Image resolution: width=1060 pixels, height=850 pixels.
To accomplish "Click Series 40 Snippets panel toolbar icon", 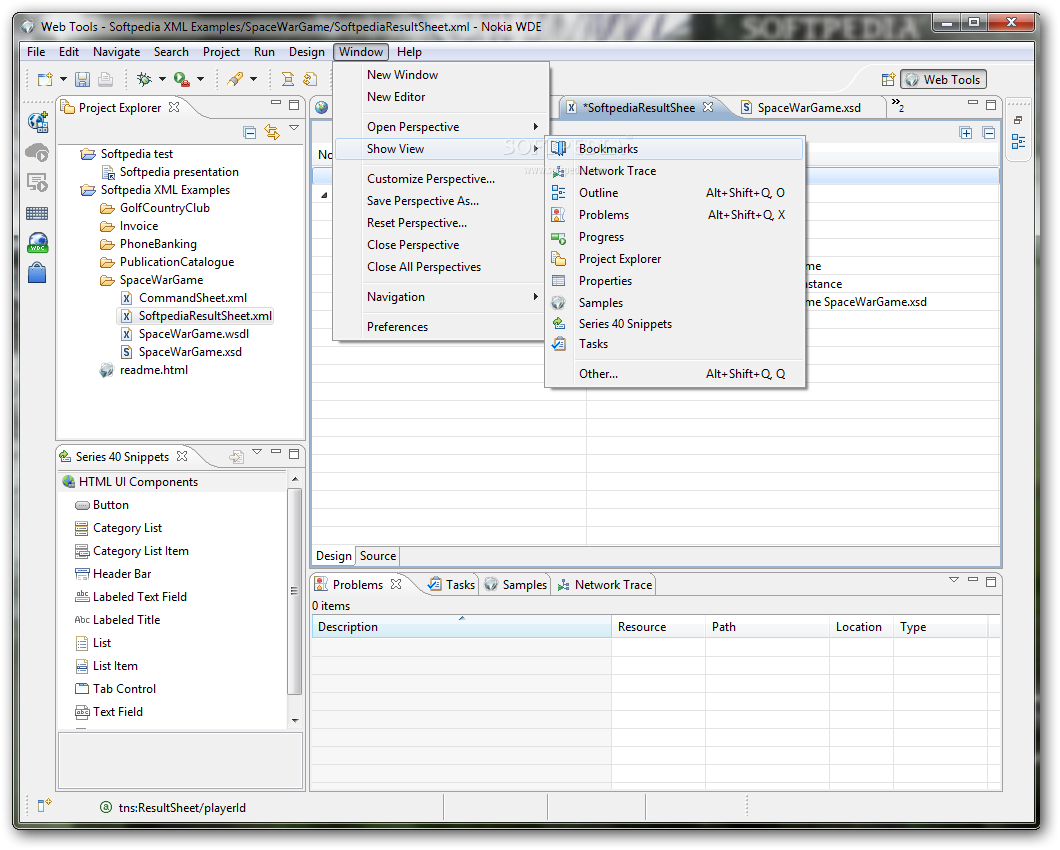I will [x=236, y=456].
